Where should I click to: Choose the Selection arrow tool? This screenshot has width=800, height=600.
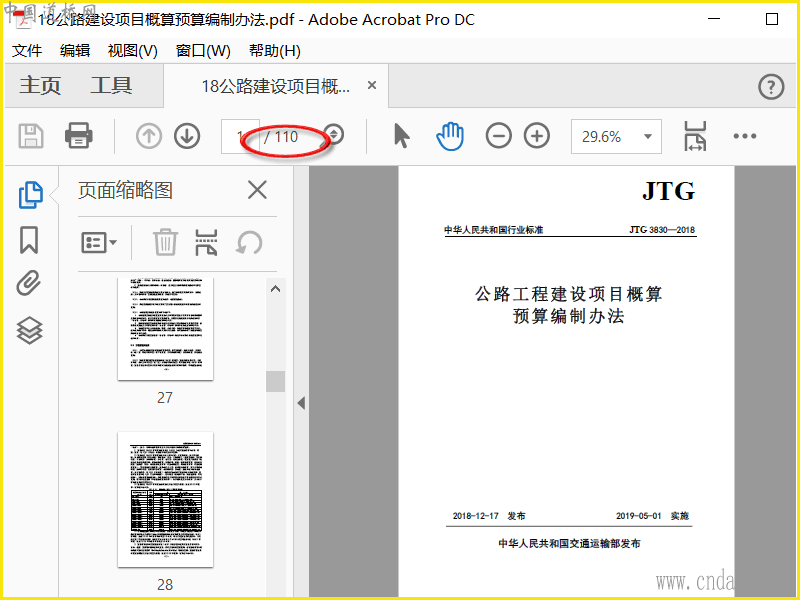pos(402,136)
